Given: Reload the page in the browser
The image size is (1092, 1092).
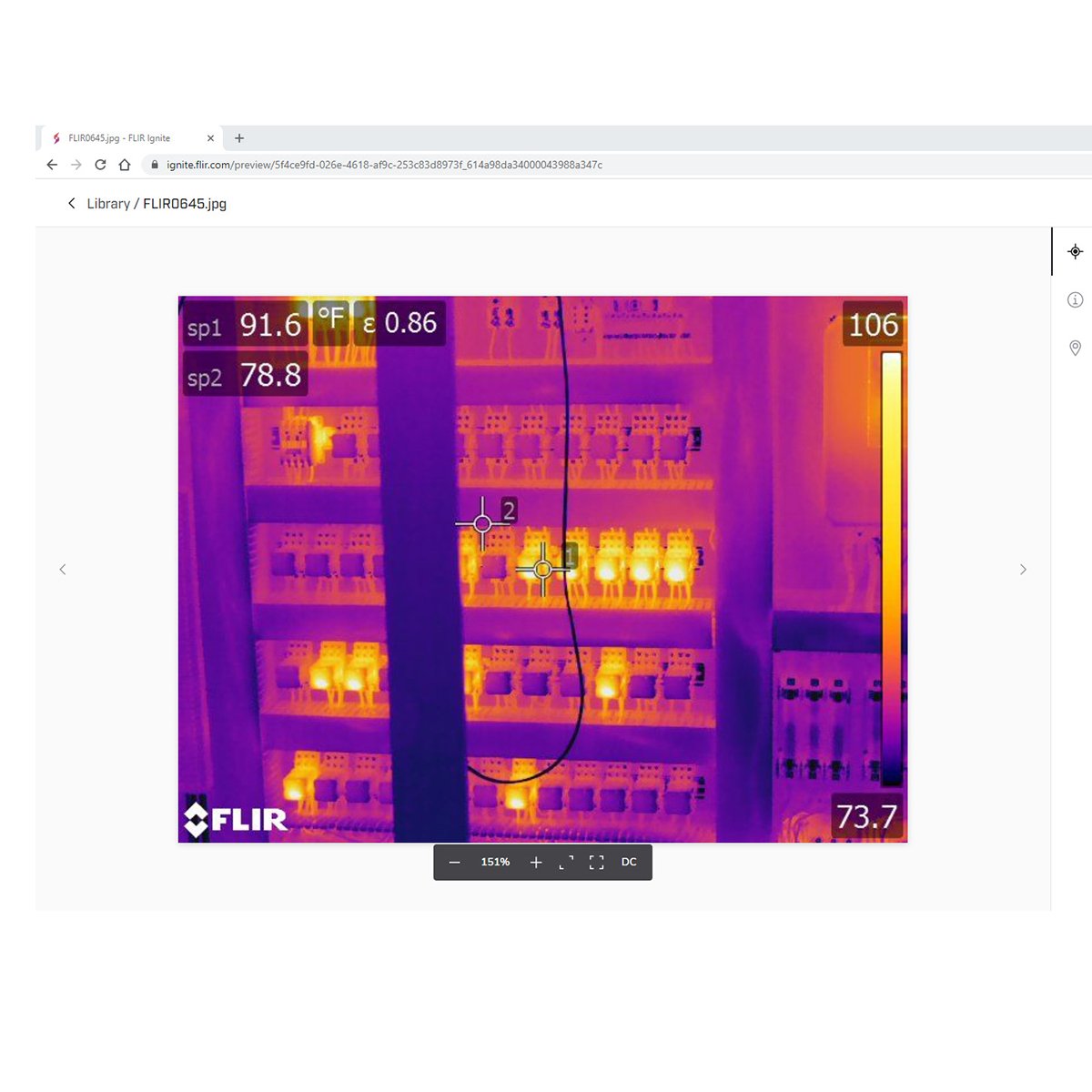Looking at the screenshot, I should pyautogui.click(x=100, y=165).
